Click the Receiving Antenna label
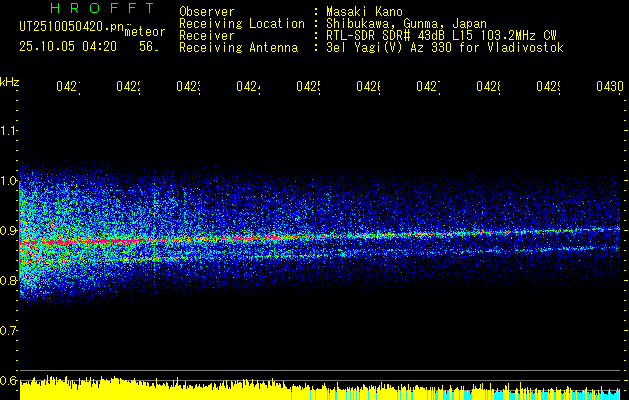 pyautogui.click(x=239, y=48)
